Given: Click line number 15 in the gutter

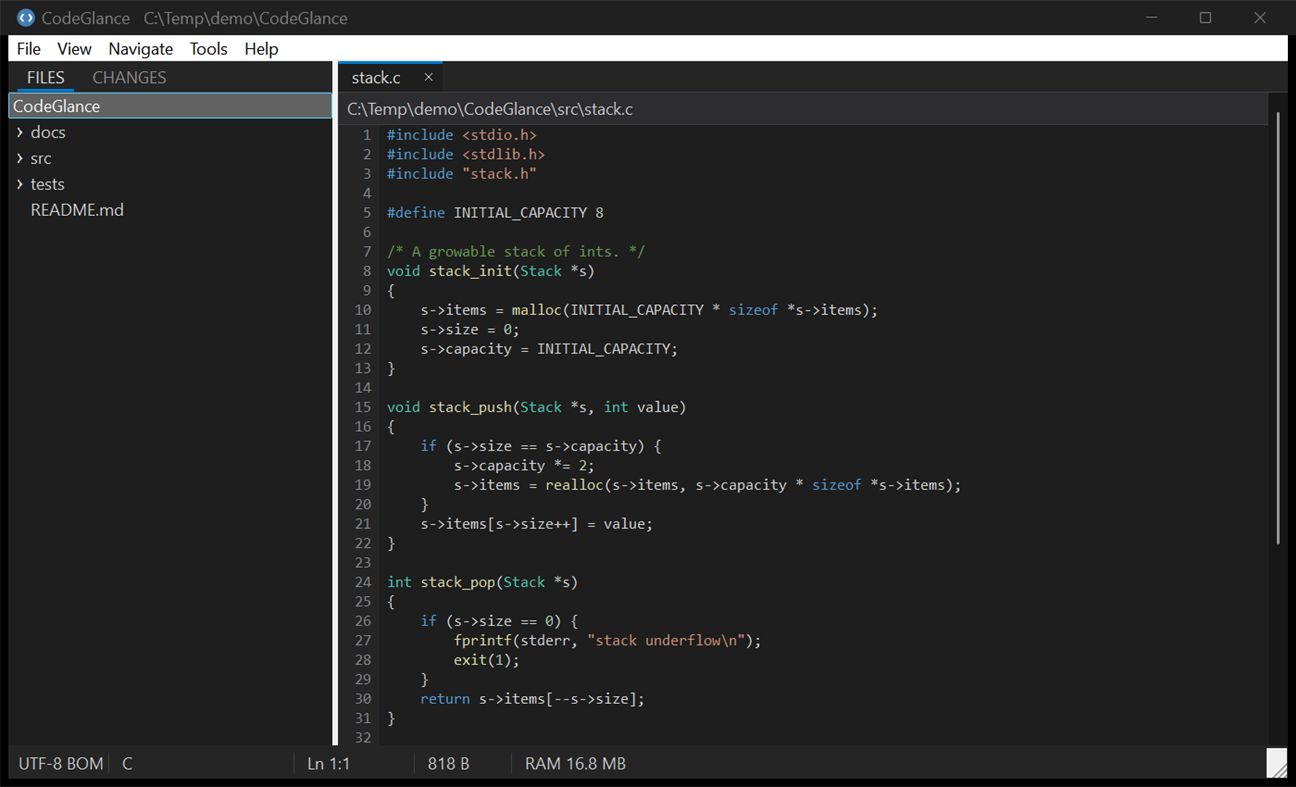Looking at the screenshot, I should 362,407.
